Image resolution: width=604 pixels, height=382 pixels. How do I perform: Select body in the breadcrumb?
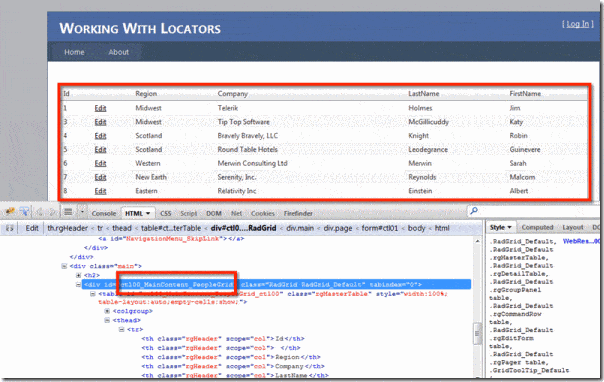click(416, 228)
